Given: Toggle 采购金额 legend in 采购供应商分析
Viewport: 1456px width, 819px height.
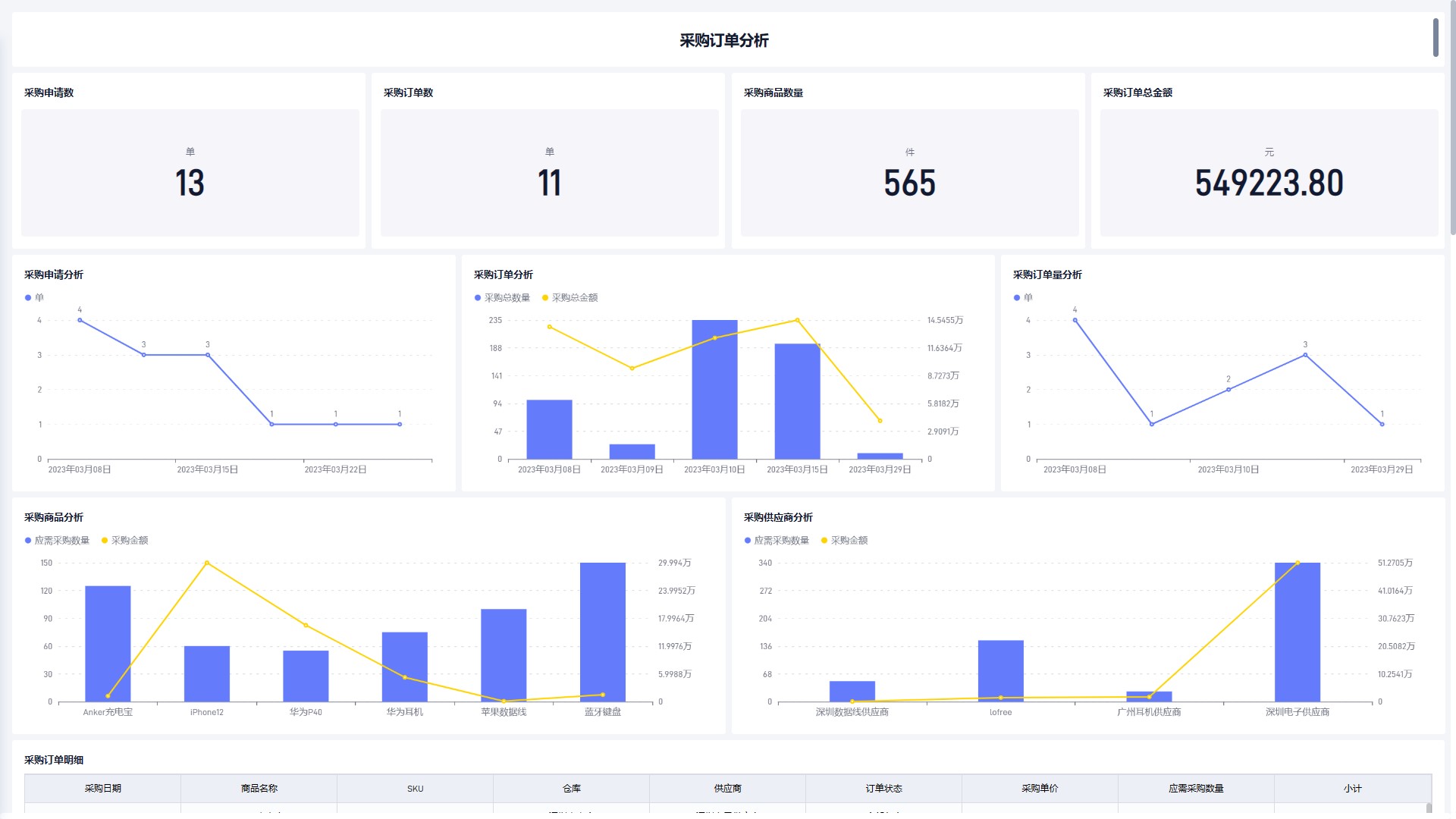Looking at the screenshot, I should click(844, 541).
